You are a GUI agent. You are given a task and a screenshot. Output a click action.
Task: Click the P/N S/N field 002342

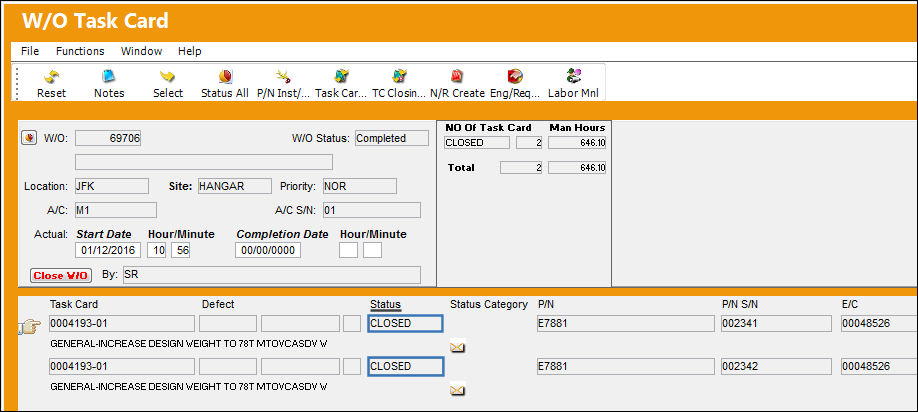(776, 366)
